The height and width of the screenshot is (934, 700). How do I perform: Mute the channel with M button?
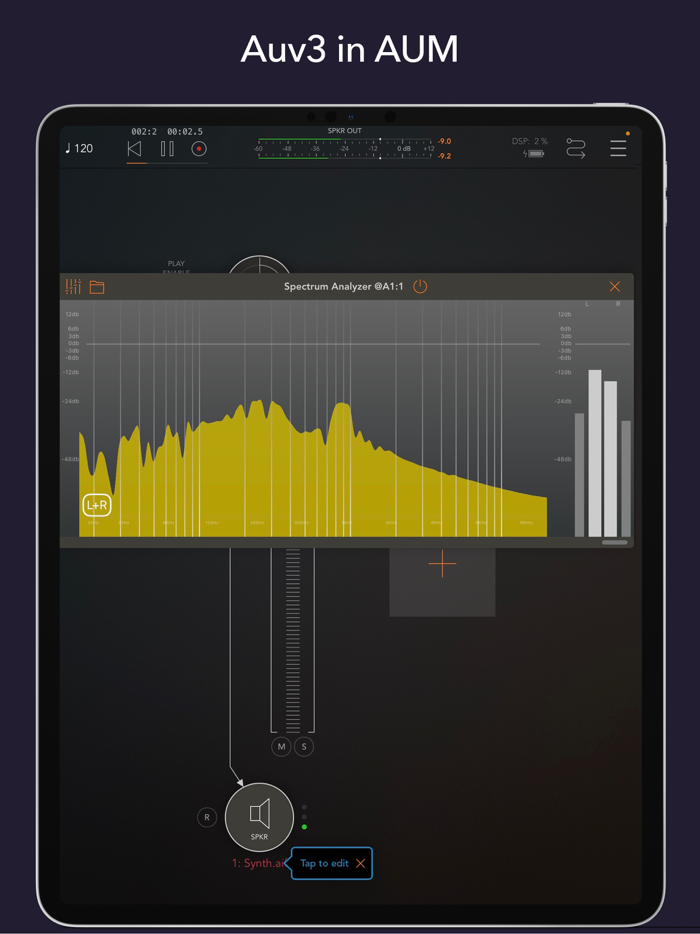point(281,746)
